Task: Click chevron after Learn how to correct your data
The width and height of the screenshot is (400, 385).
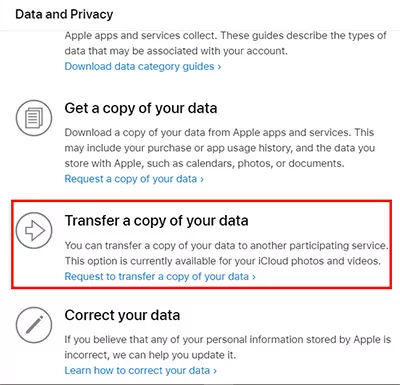Action: click(x=215, y=371)
